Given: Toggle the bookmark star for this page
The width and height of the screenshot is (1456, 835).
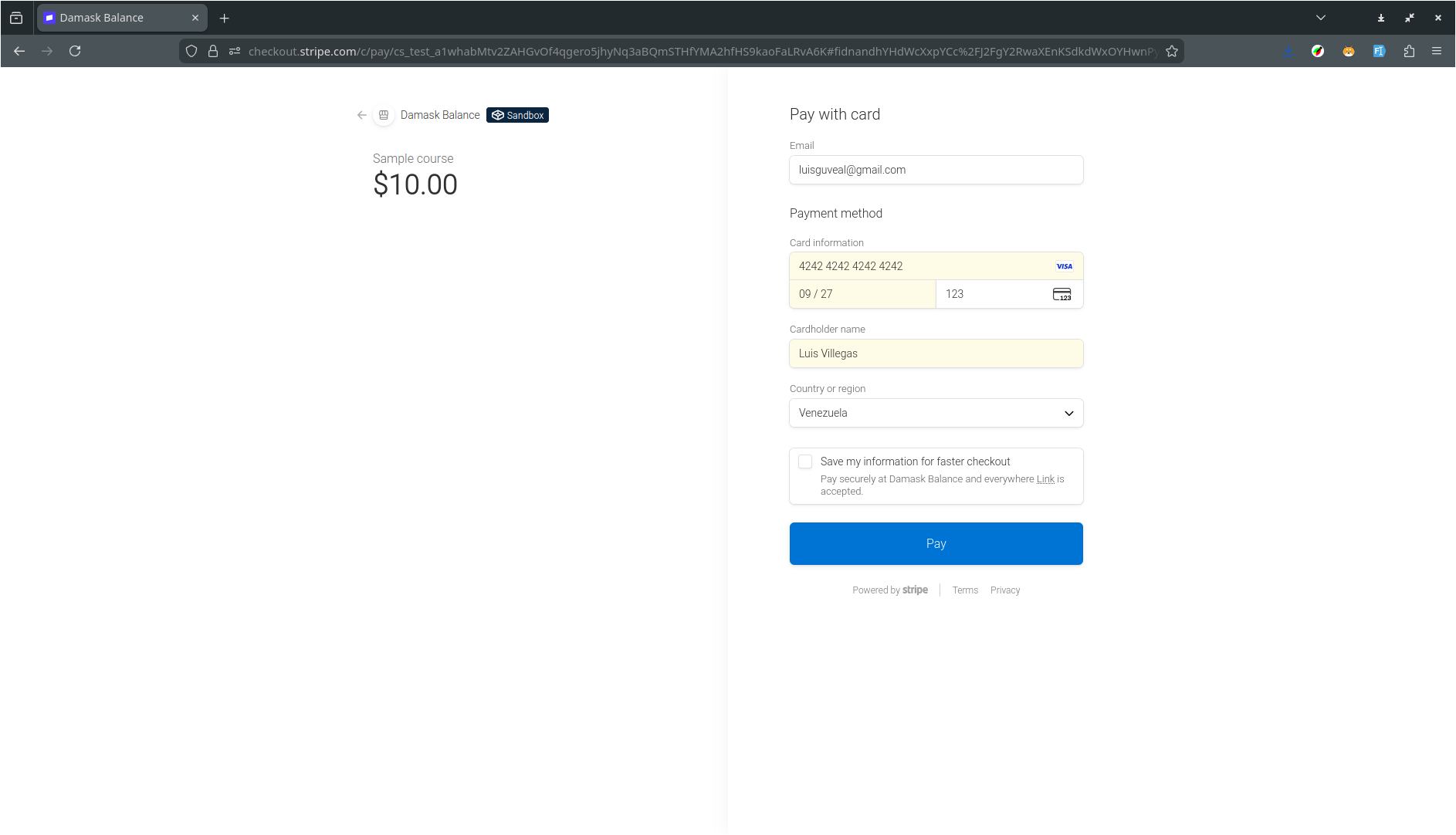Looking at the screenshot, I should [x=1172, y=51].
